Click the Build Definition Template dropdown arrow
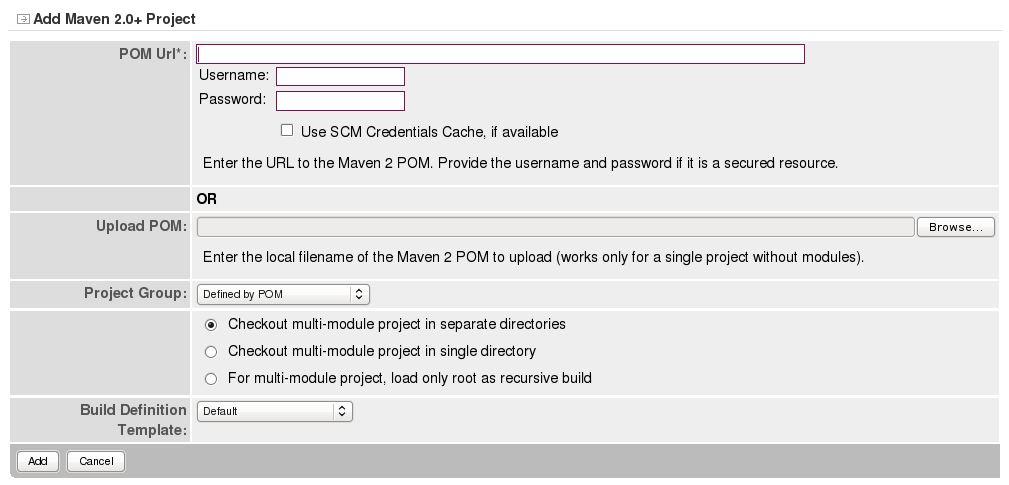Viewport: 1009px width, 485px height. coord(343,411)
